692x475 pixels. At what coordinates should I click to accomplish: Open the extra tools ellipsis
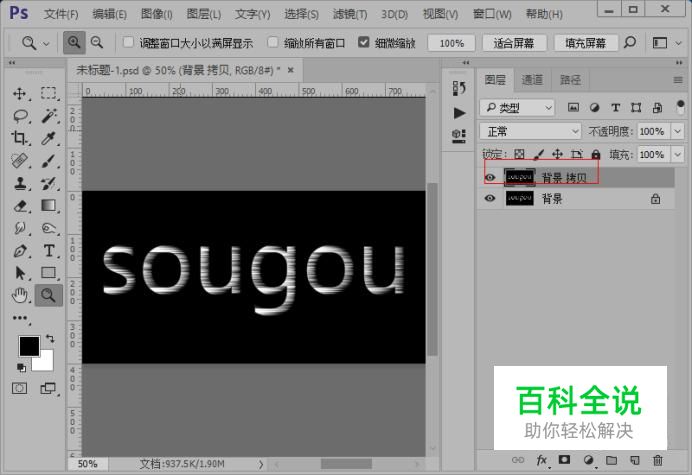(x=20, y=318)
